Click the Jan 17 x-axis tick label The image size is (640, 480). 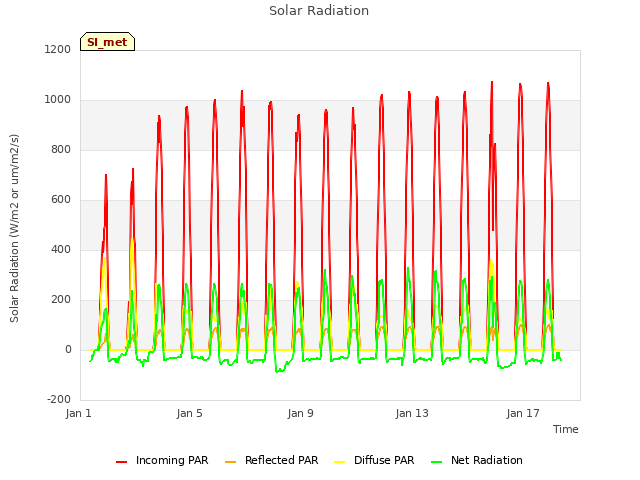pyautogui.click(x=523, y=413)
